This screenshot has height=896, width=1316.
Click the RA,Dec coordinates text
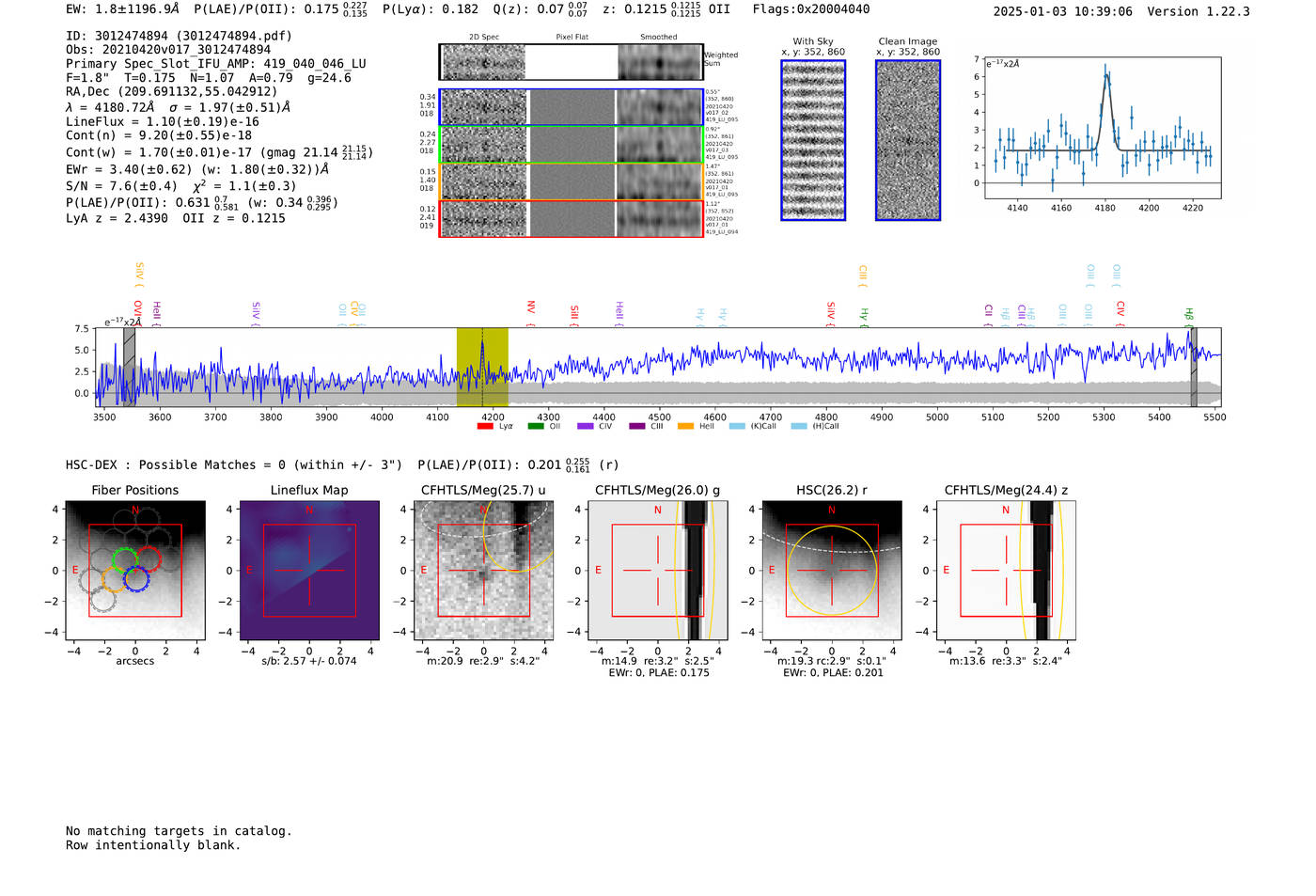pyautogui.click(x=172, y=91)
